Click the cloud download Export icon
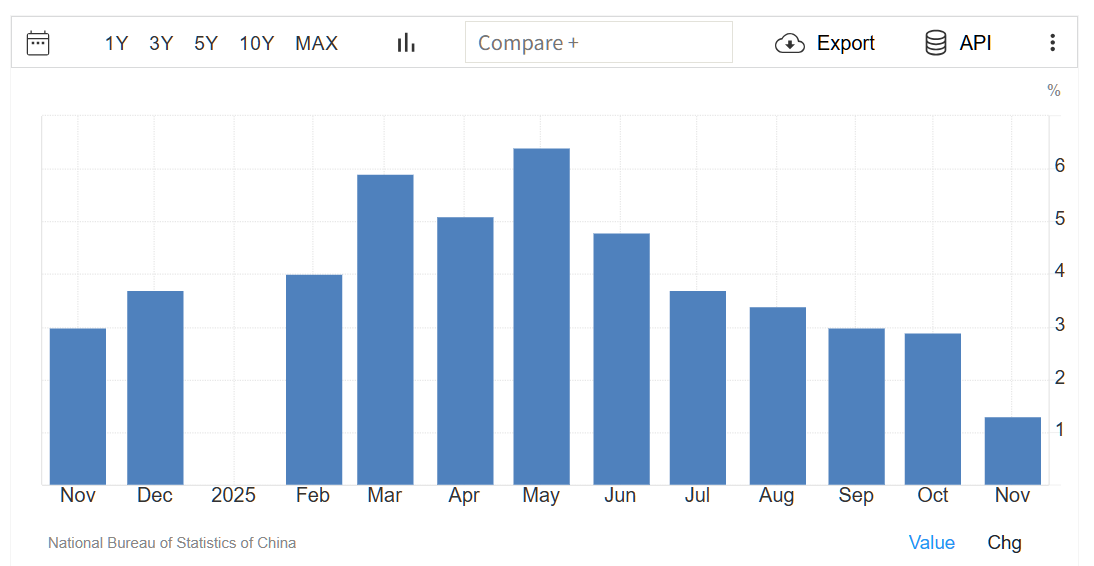This screenshot has width=1094, height=566. [790, 43]
